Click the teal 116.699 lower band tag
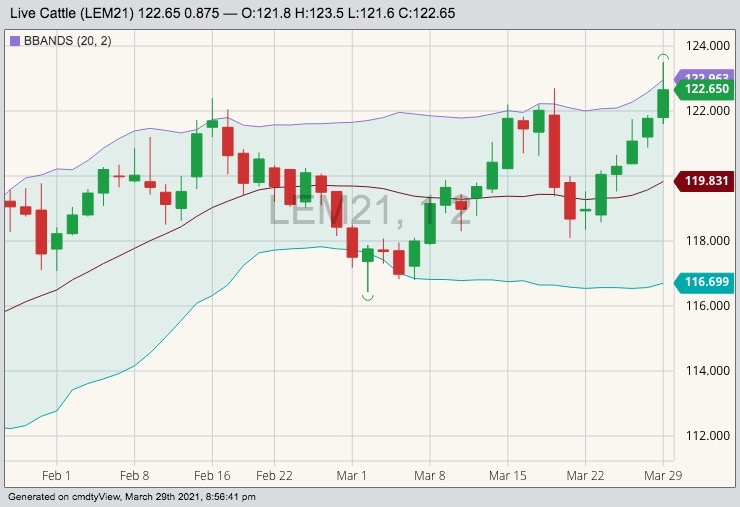 click(x=704, y=282)
